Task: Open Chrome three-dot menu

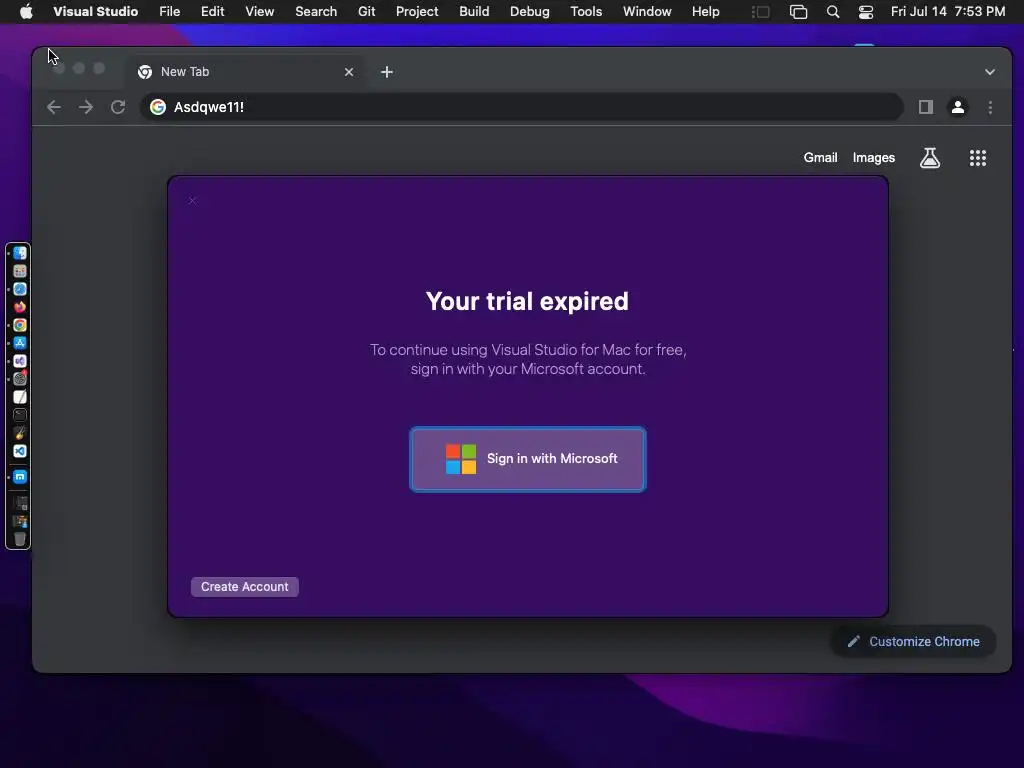Action: click(990, 107)
